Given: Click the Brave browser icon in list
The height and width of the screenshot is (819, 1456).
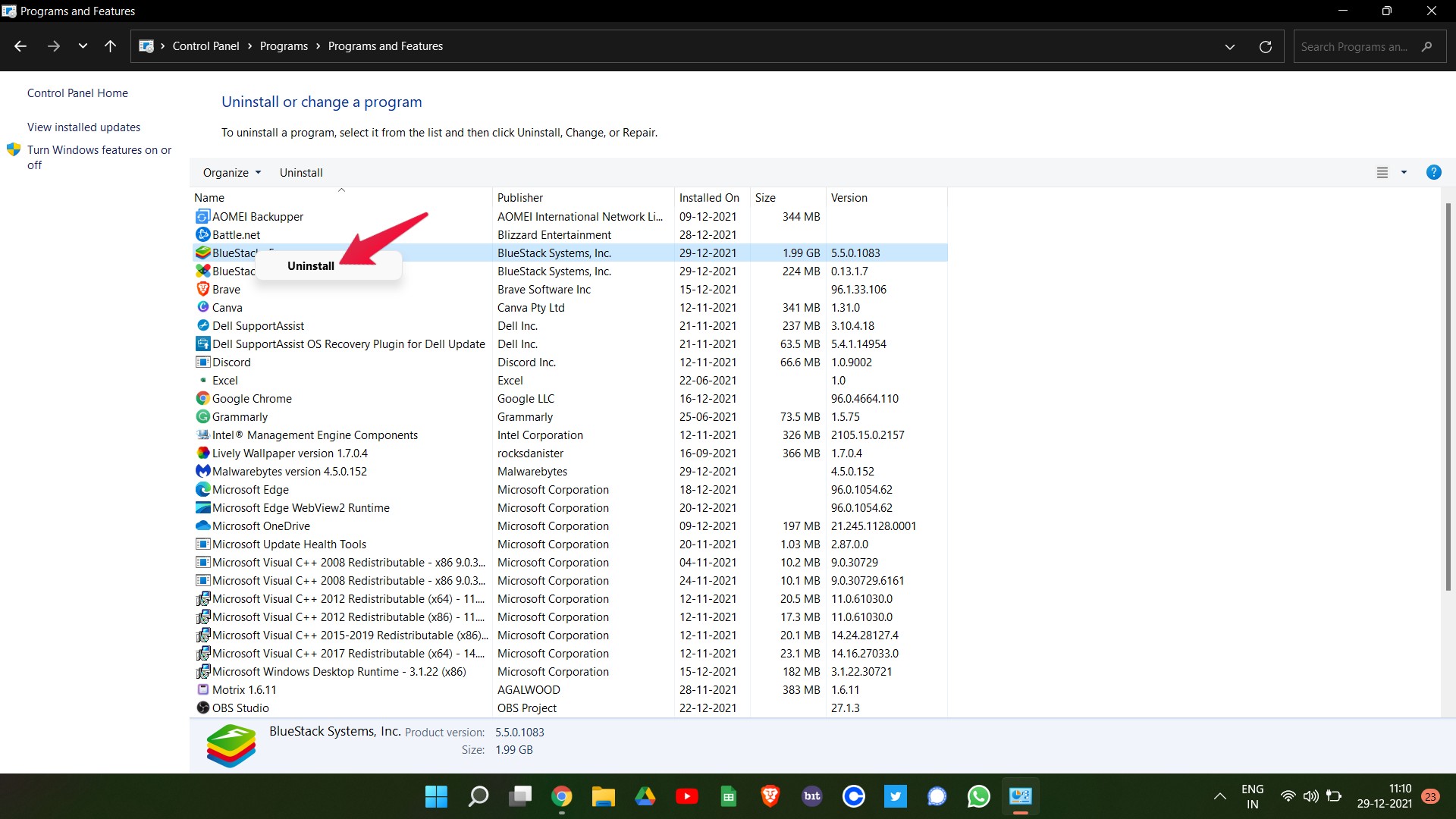Looking at the screenshot, I should click(x=202, y=290).
